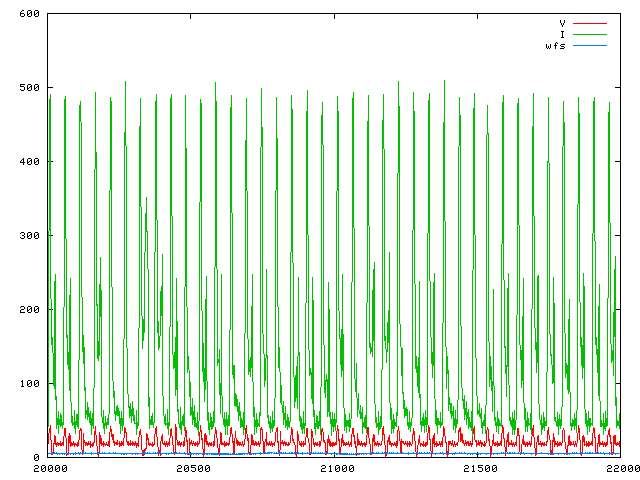Click the 0 y-axis tick label
Image resolution: width=640 pixels, height=480 pixels.
pos(35,458)
